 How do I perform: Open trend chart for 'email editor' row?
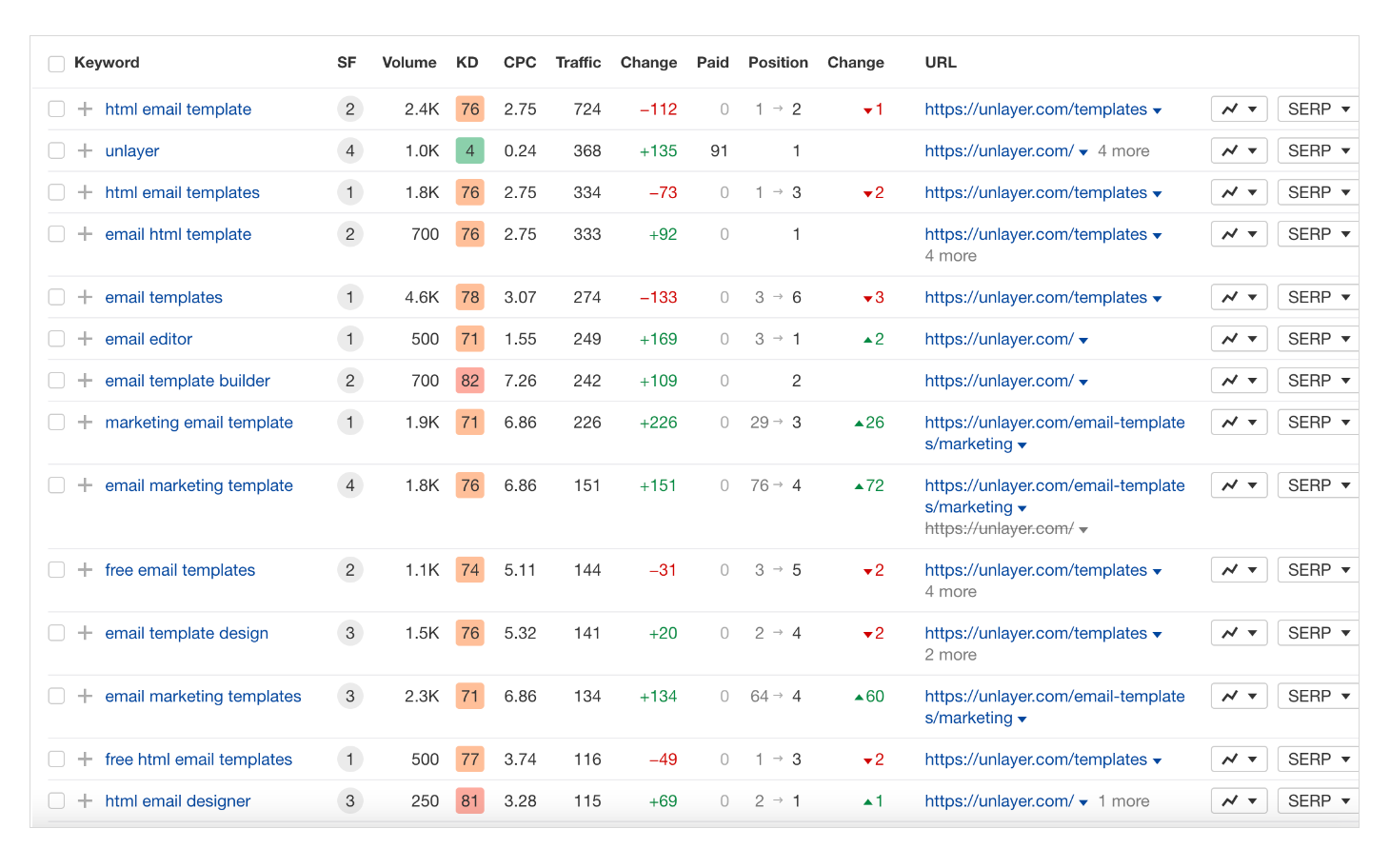1239,339
